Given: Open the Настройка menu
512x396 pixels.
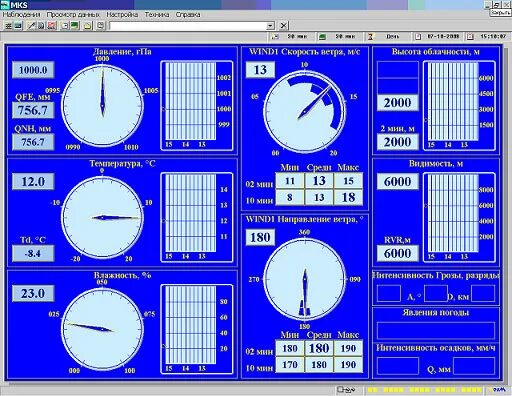Looking at the screenshot, I should pos(122,15).
